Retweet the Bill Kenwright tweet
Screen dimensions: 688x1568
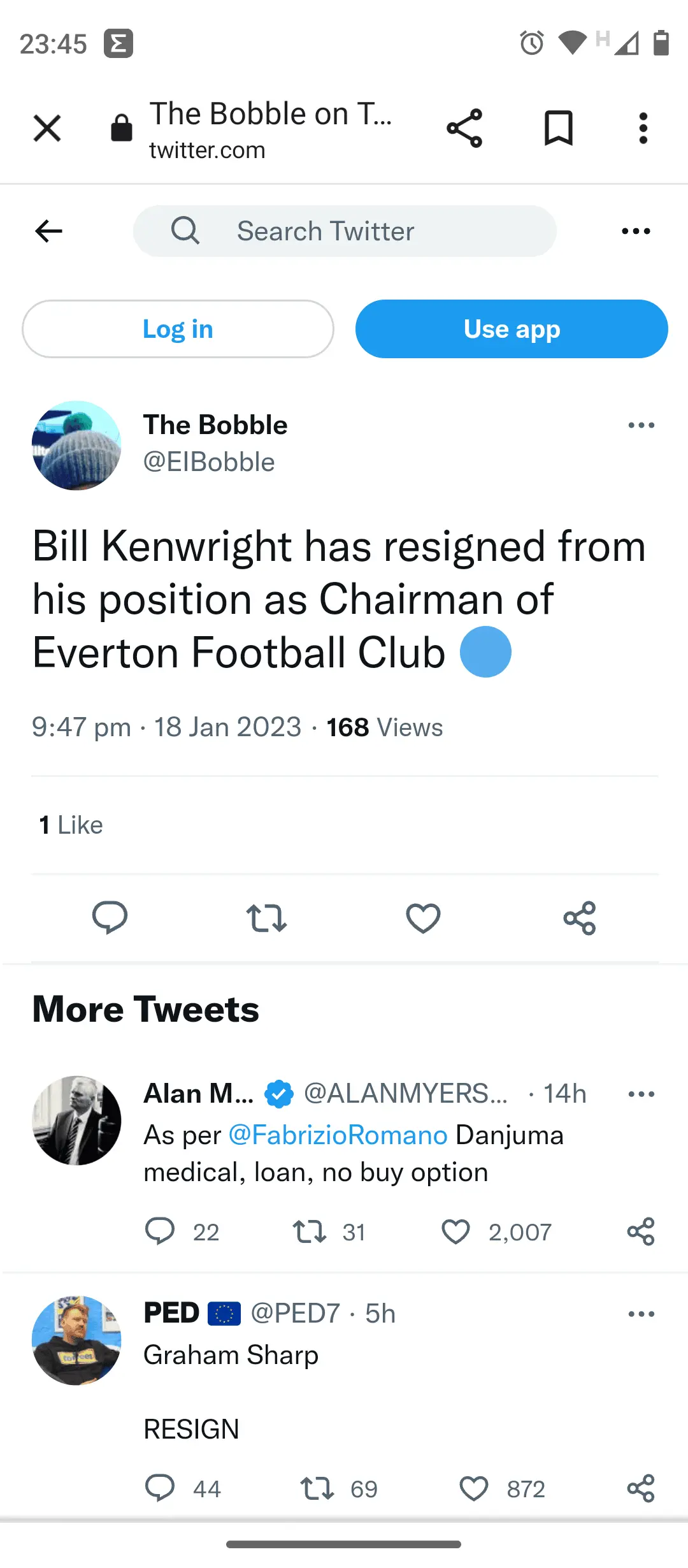coord(266,918)
